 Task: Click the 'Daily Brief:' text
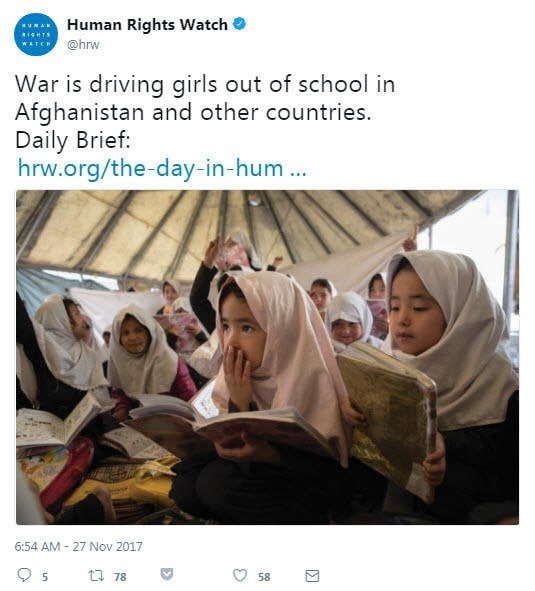pyautogui.click(x=73, y=140)
